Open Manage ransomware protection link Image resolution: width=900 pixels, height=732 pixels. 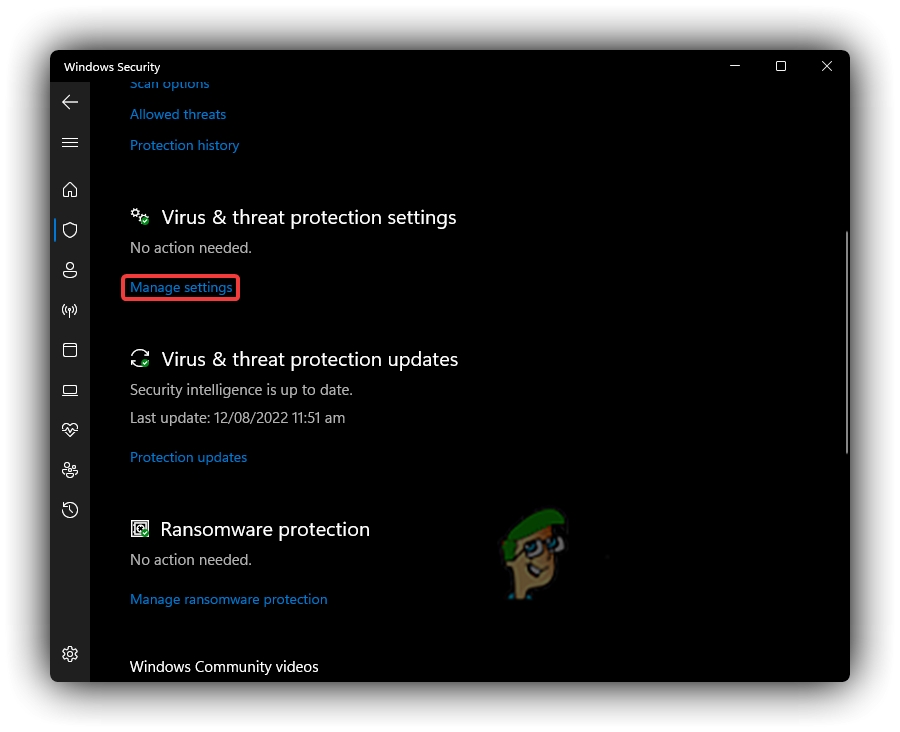pos(229,600)
